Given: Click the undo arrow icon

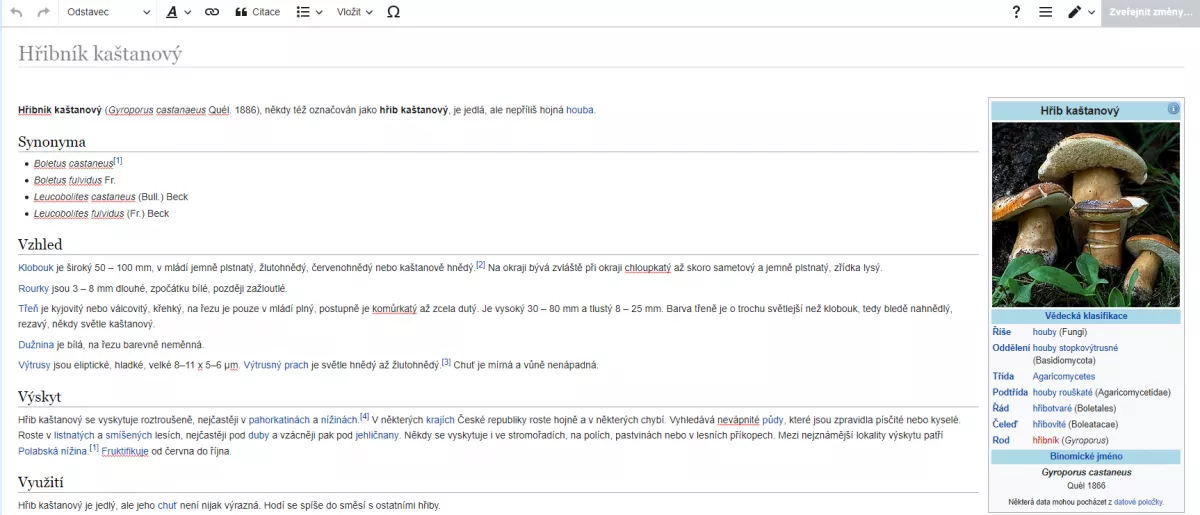Looking at the screenshot, I should point(16,12).
